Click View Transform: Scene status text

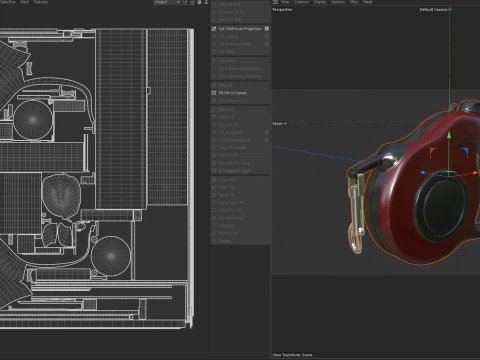click(x=292, y=355)
